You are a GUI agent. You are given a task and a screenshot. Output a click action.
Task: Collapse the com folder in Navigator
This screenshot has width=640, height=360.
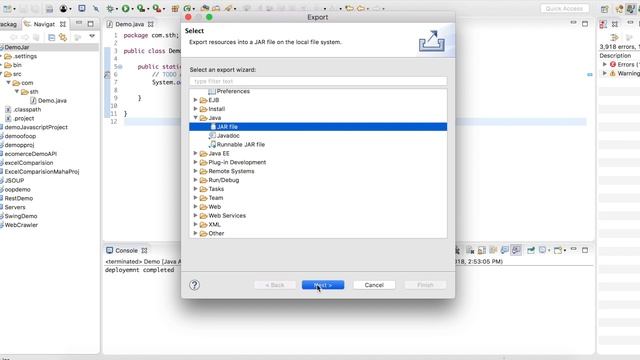point(8,83)
